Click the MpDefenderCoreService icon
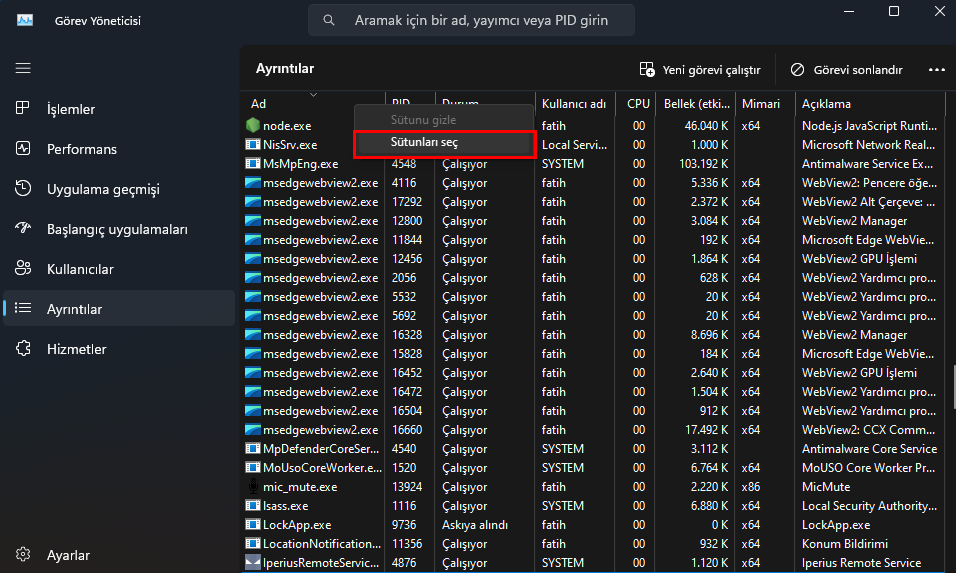This screenshot has width=956, height=573. (x=252, y=449)
